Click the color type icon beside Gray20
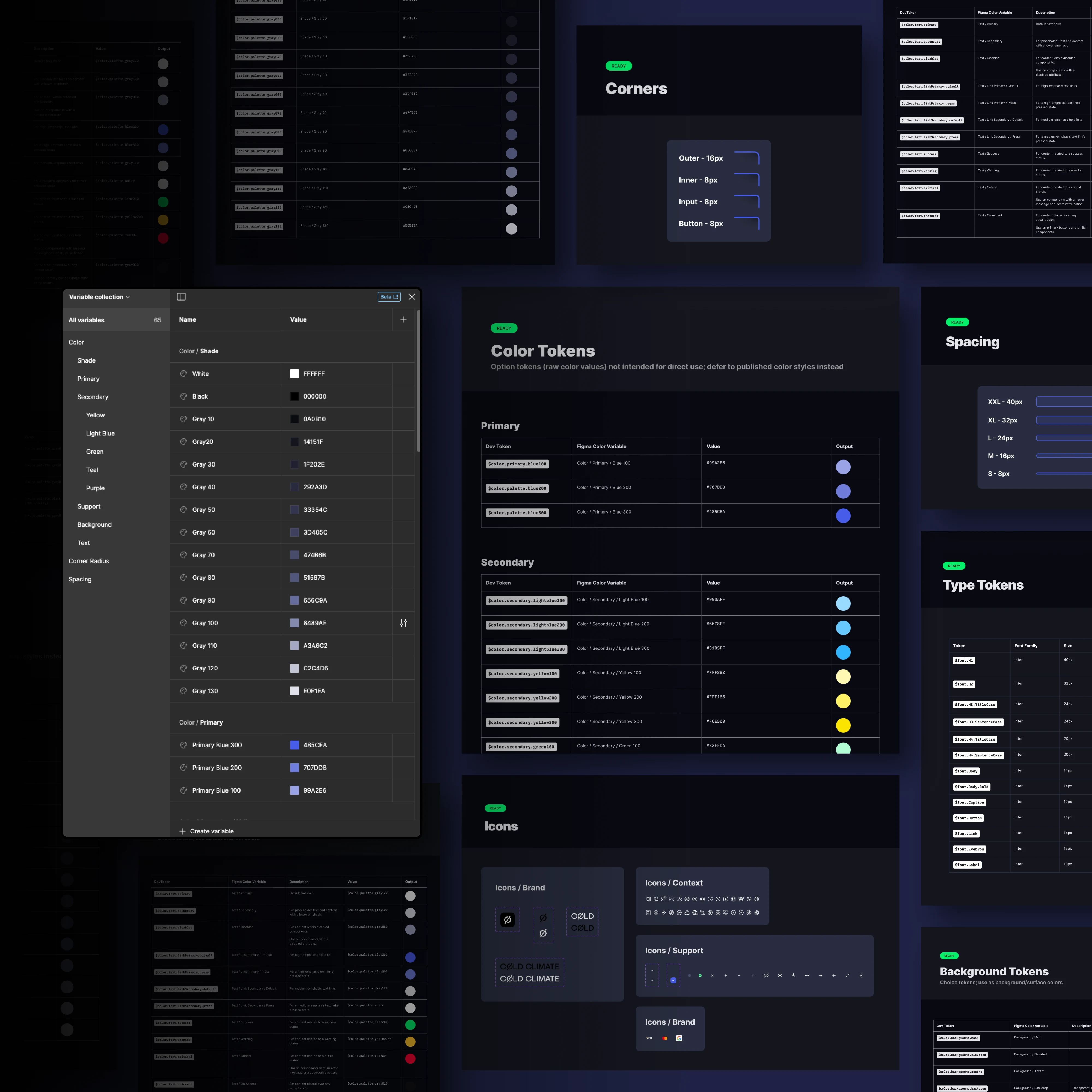 [183, 441]
